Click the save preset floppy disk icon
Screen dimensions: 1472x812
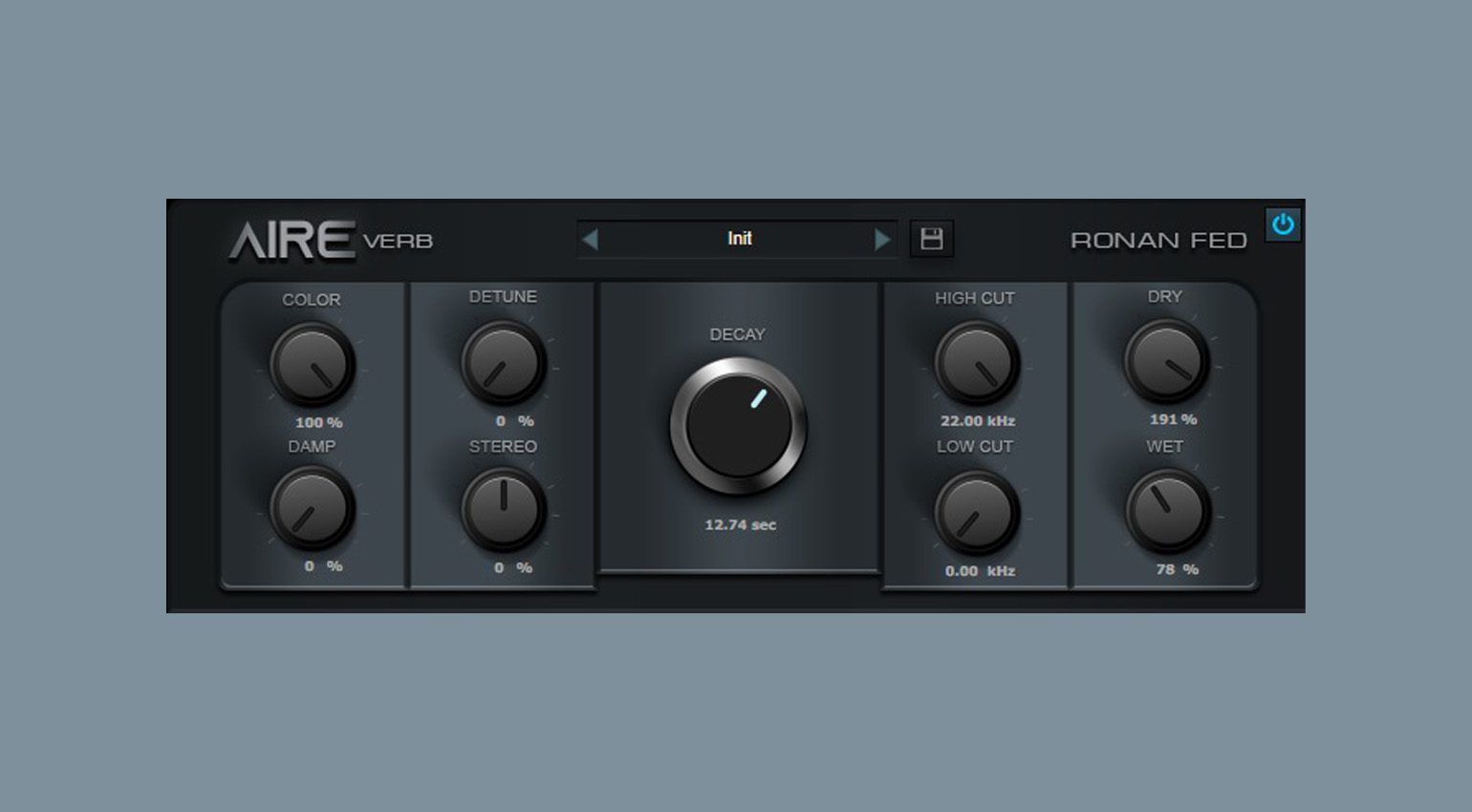click(931, 239)
